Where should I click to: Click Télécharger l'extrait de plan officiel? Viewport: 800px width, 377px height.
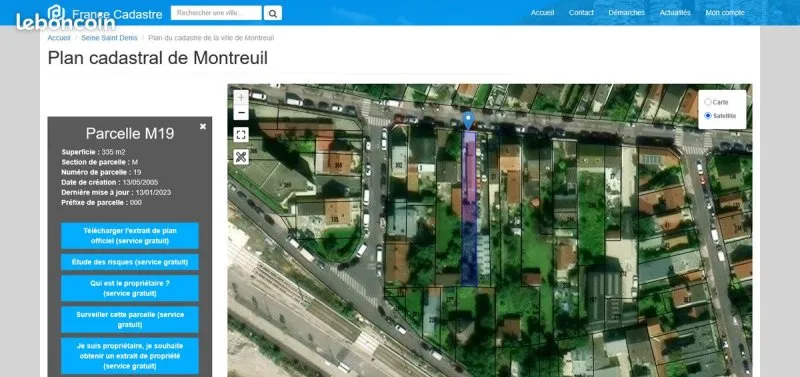click(x=130, y=235)
